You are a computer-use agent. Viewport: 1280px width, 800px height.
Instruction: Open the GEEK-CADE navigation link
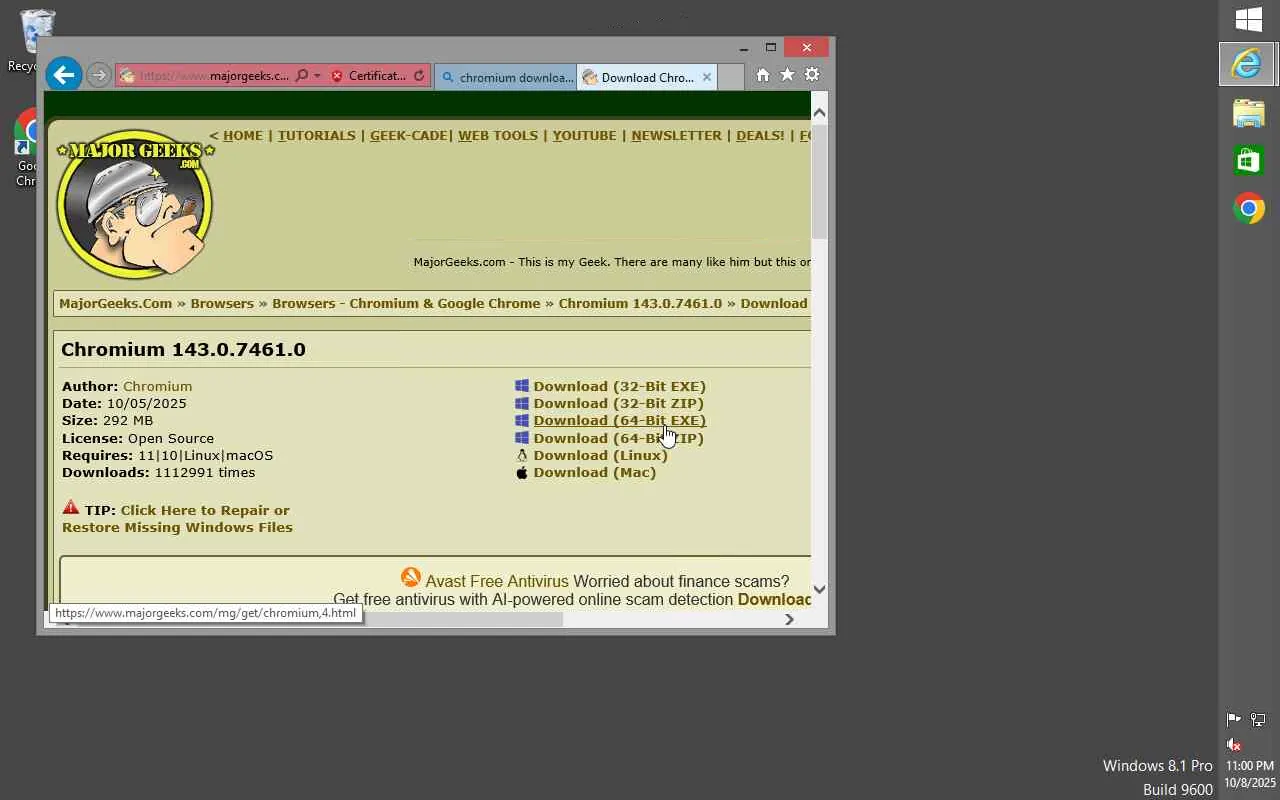pyautogui.click(x=408, y=136)
